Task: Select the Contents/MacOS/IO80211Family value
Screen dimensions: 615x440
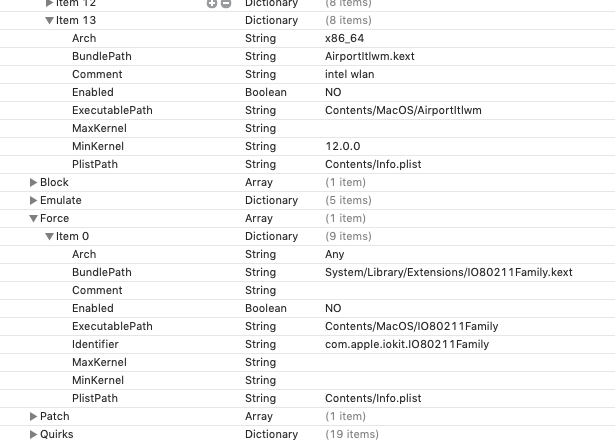Action: pyautogui.click(x=411, y=326)
